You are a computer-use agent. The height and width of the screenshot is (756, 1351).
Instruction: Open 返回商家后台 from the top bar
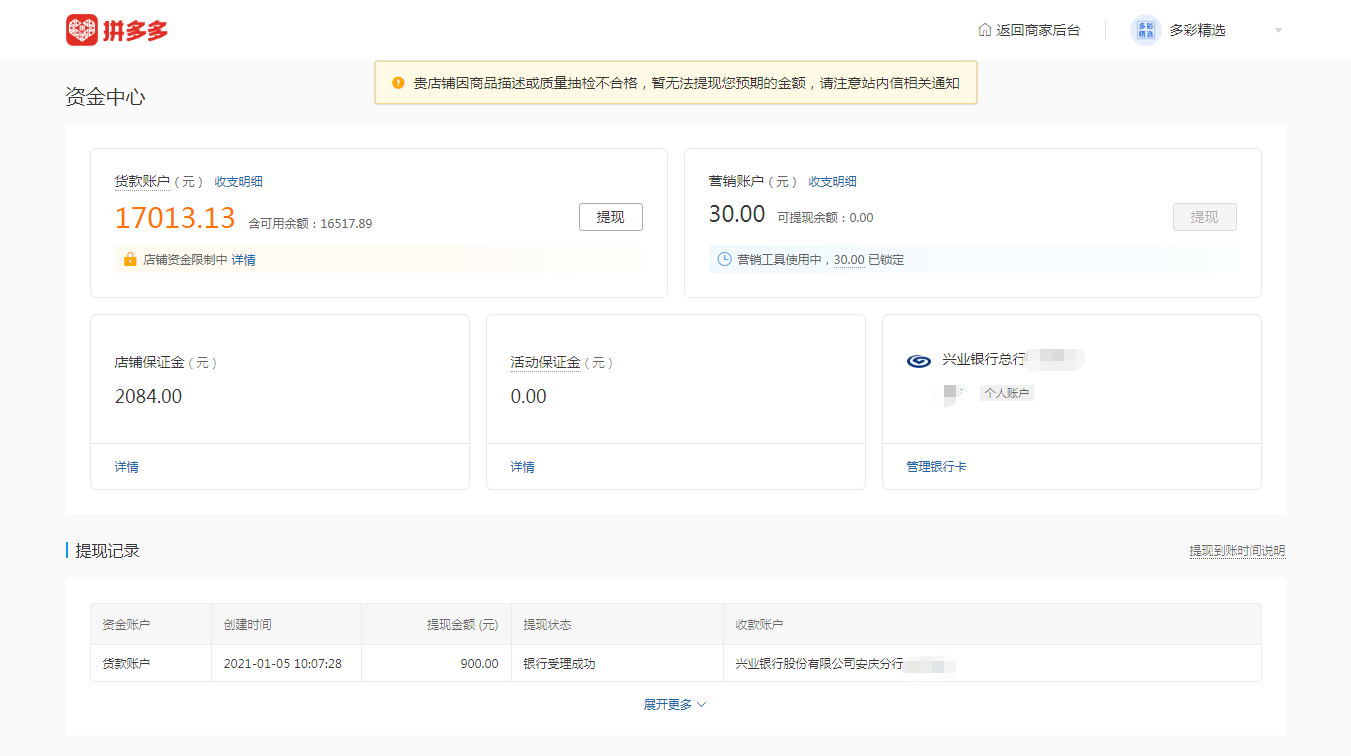[1035, 30]
